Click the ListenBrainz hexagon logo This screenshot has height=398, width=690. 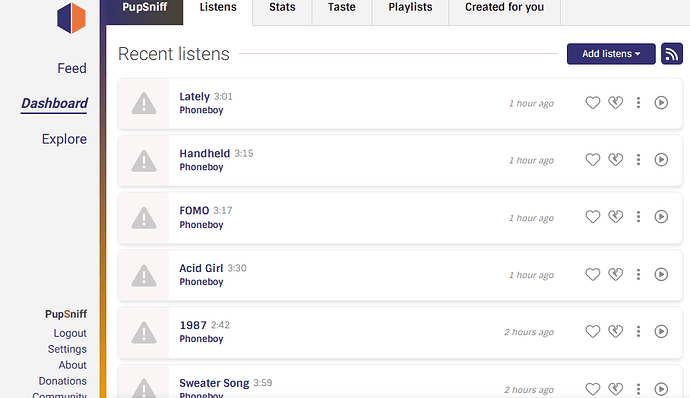coord(71,18)
